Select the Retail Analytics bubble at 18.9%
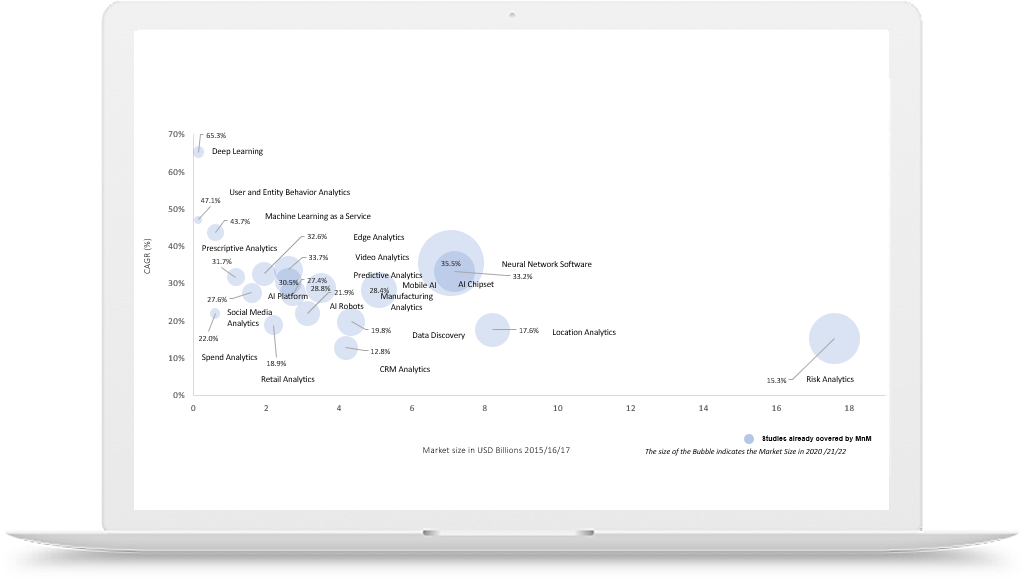Viewport: 1024px width, 579px height. click(x=273, y=325)
